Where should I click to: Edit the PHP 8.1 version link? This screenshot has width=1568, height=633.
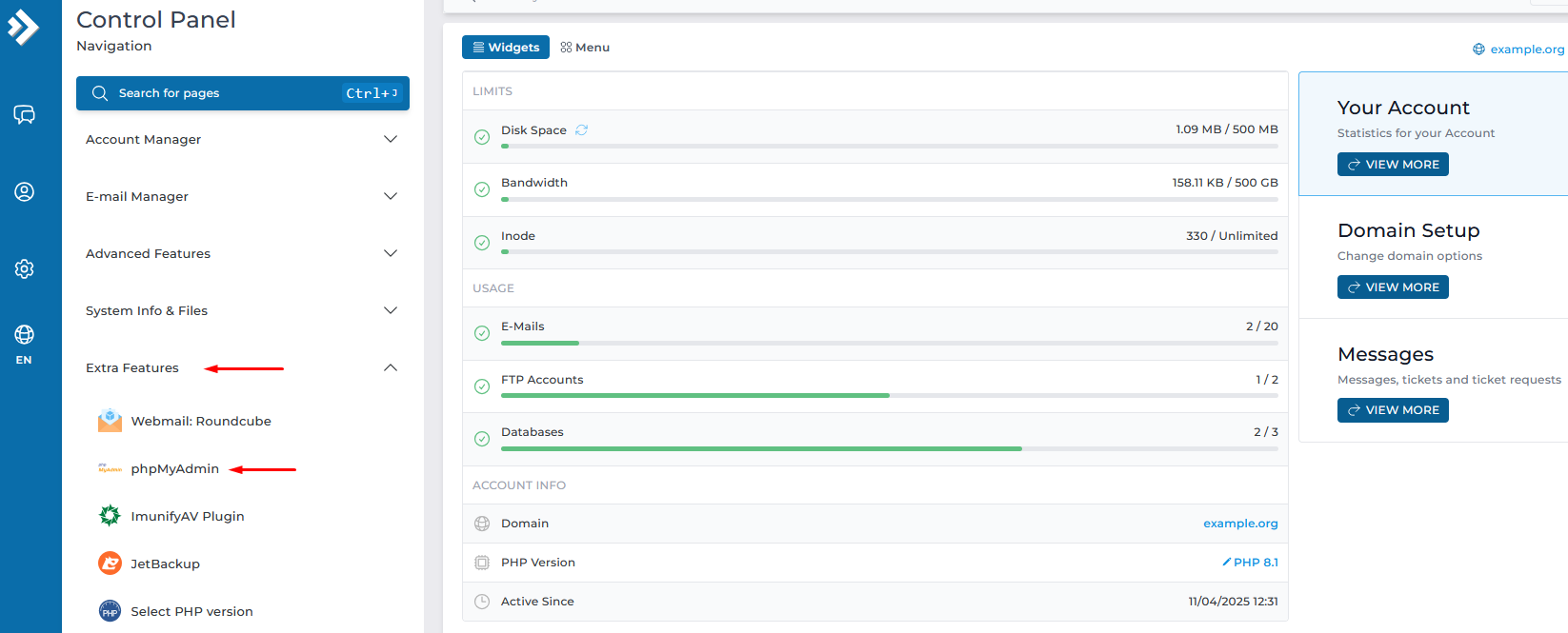pos(1250,563)
